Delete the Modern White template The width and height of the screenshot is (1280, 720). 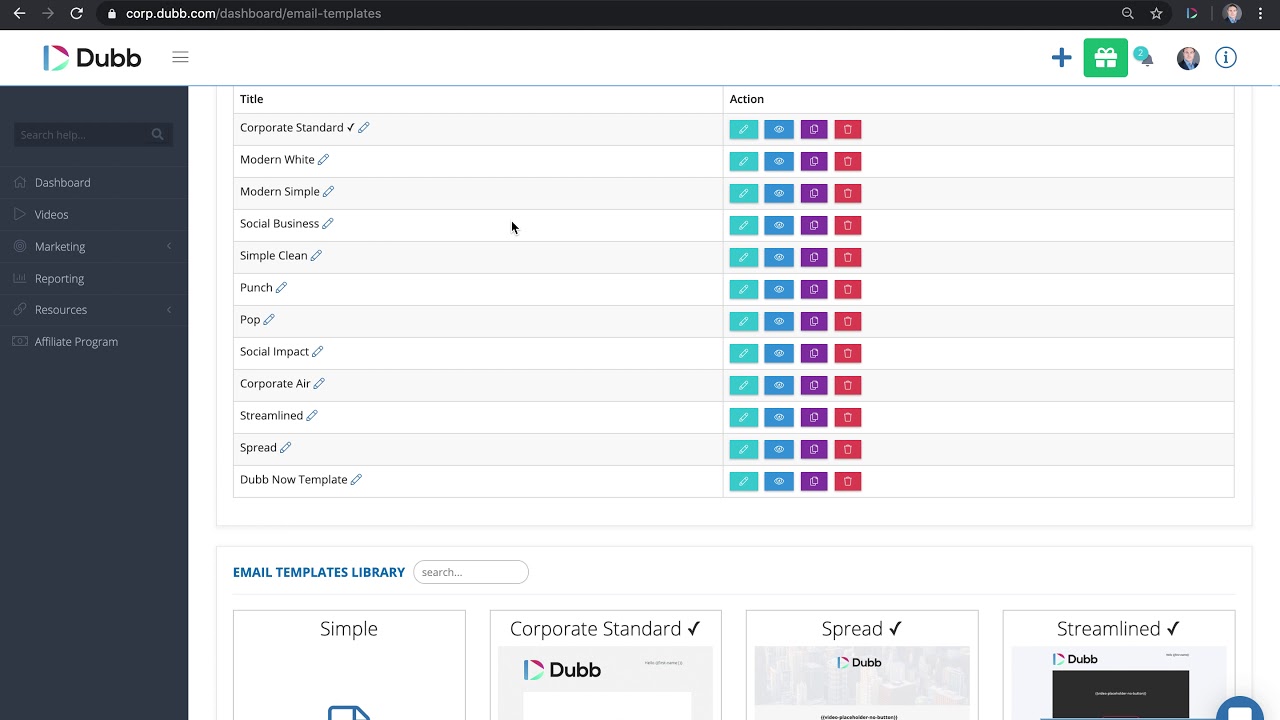click(848, 161)
